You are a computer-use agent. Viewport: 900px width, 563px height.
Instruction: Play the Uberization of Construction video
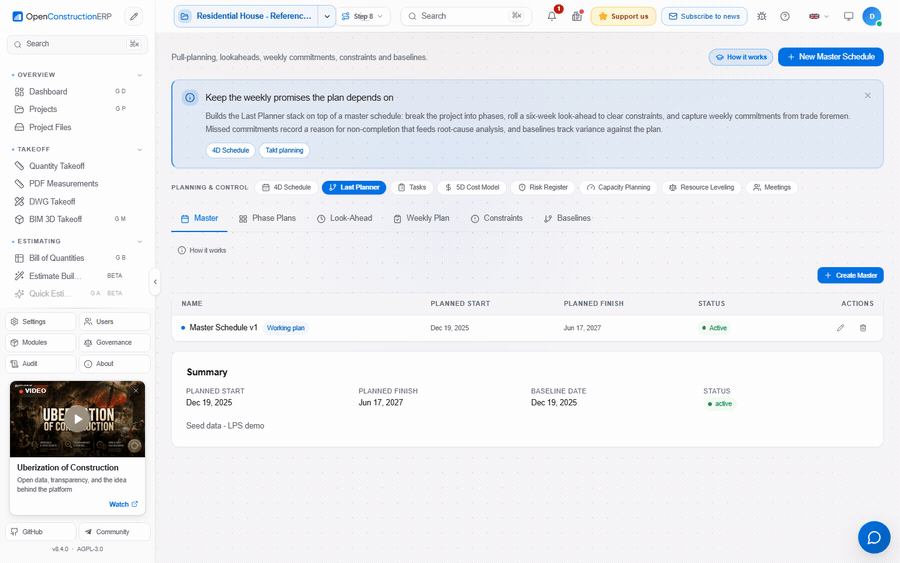(x=77, y=418)
